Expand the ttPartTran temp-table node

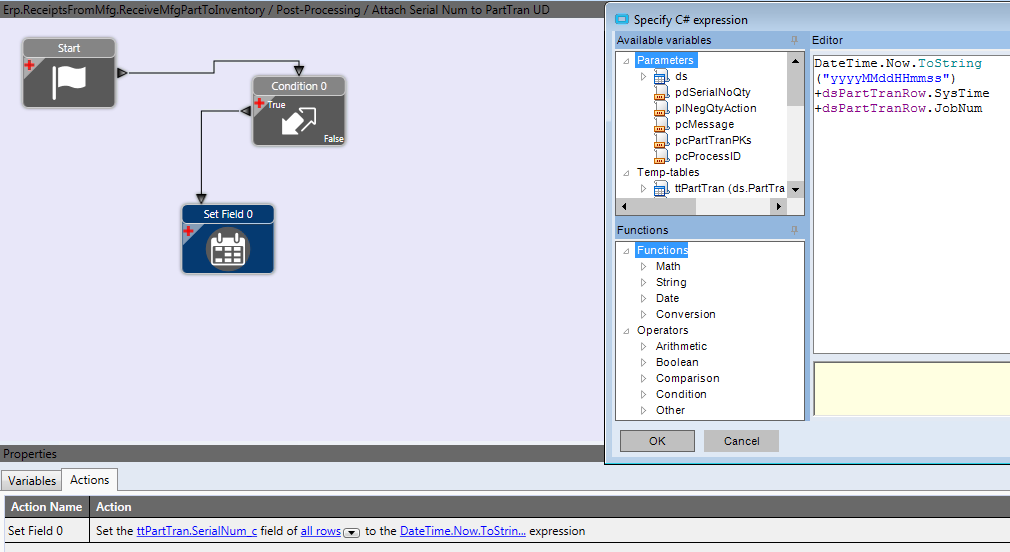tap(643, 189)
